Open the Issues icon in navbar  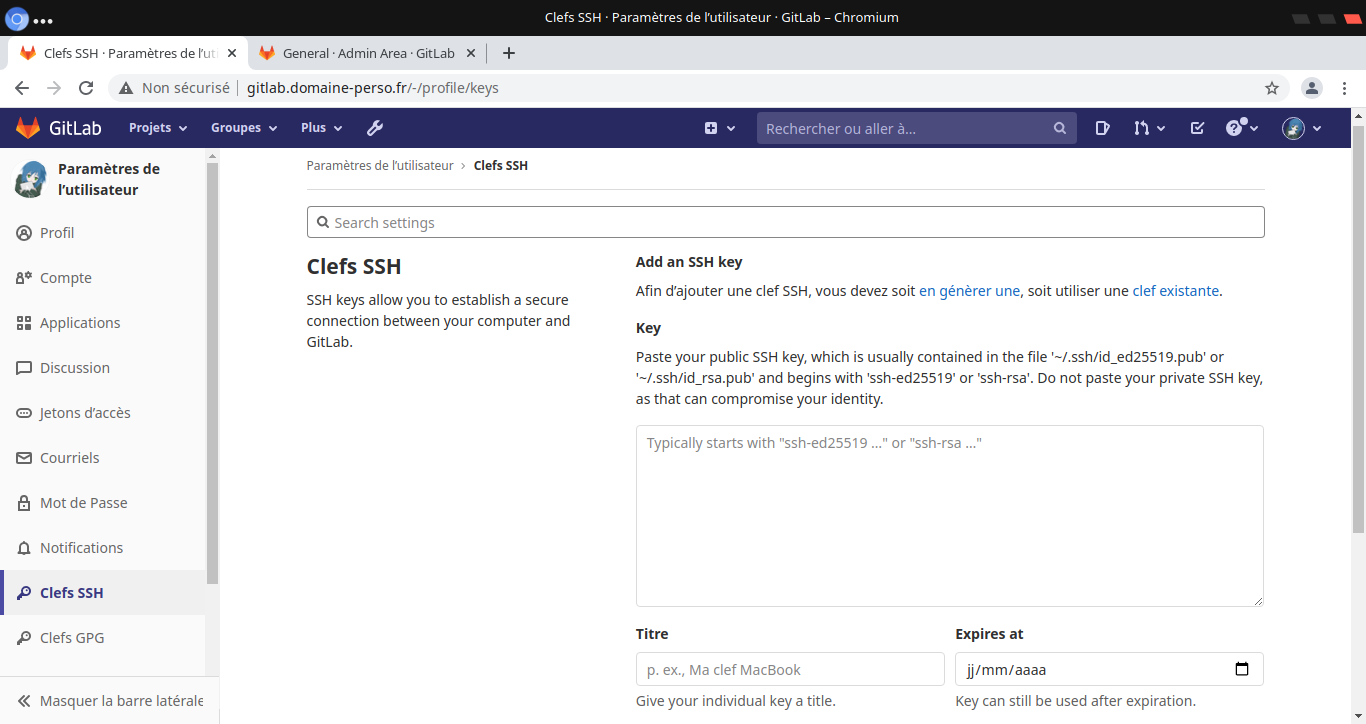point(1102,128)
